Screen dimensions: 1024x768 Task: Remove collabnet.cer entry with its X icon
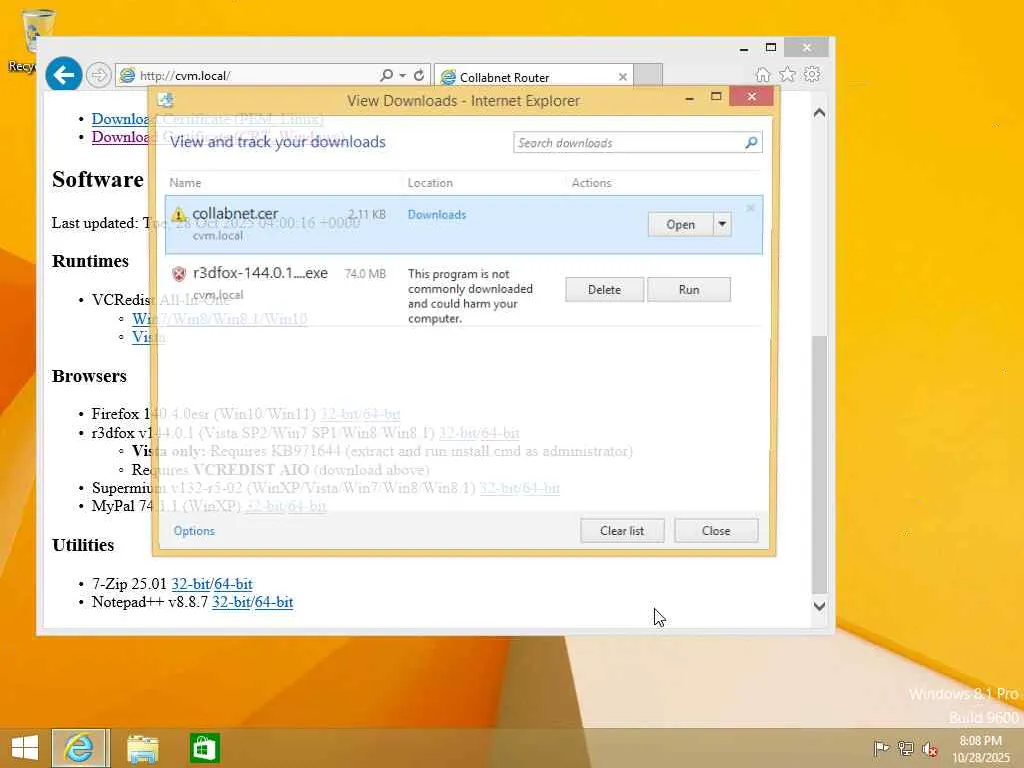[x=750, y=208]
